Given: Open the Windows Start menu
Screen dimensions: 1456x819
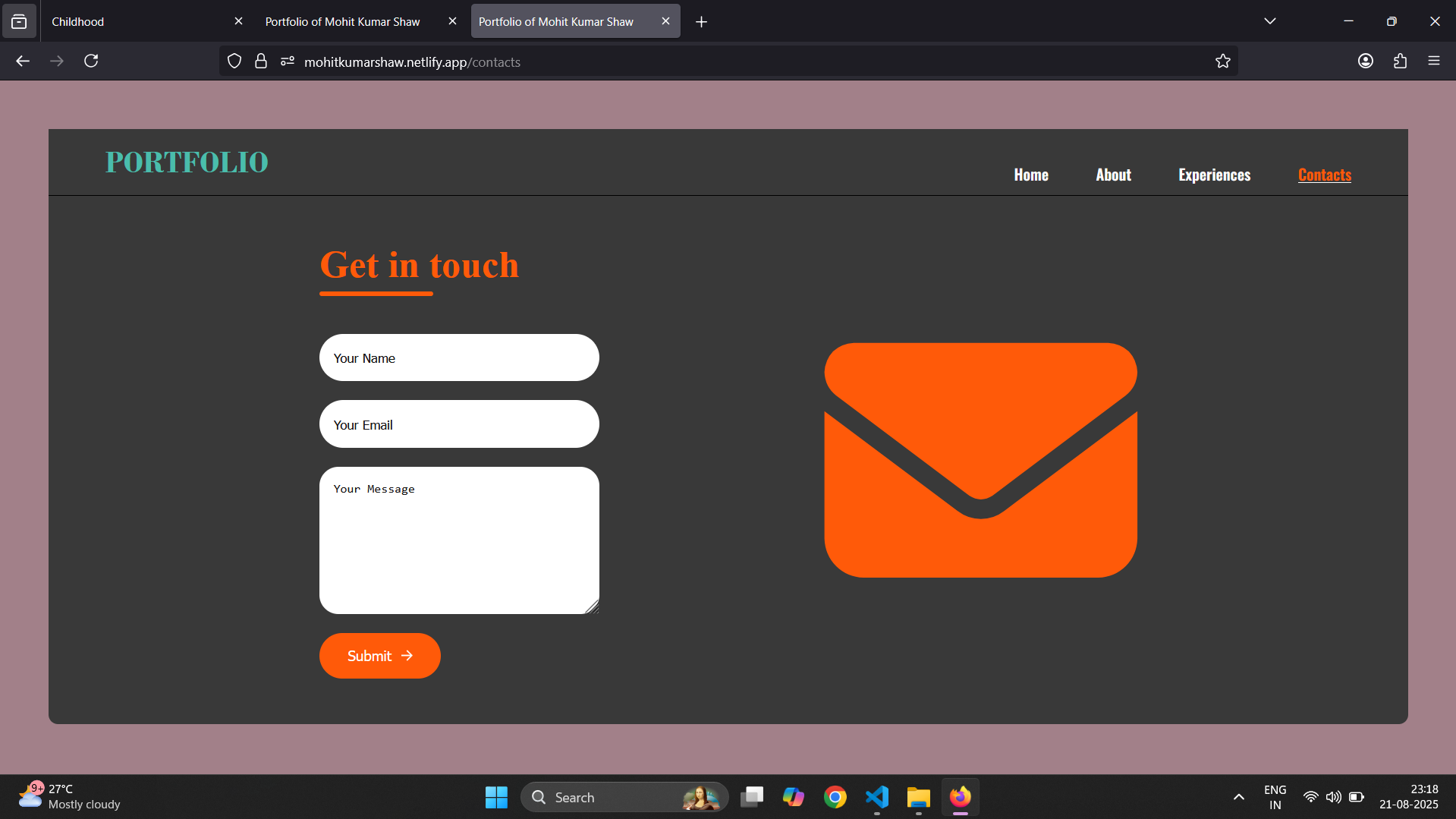Looking at the screenshot, I should [496, 797].
